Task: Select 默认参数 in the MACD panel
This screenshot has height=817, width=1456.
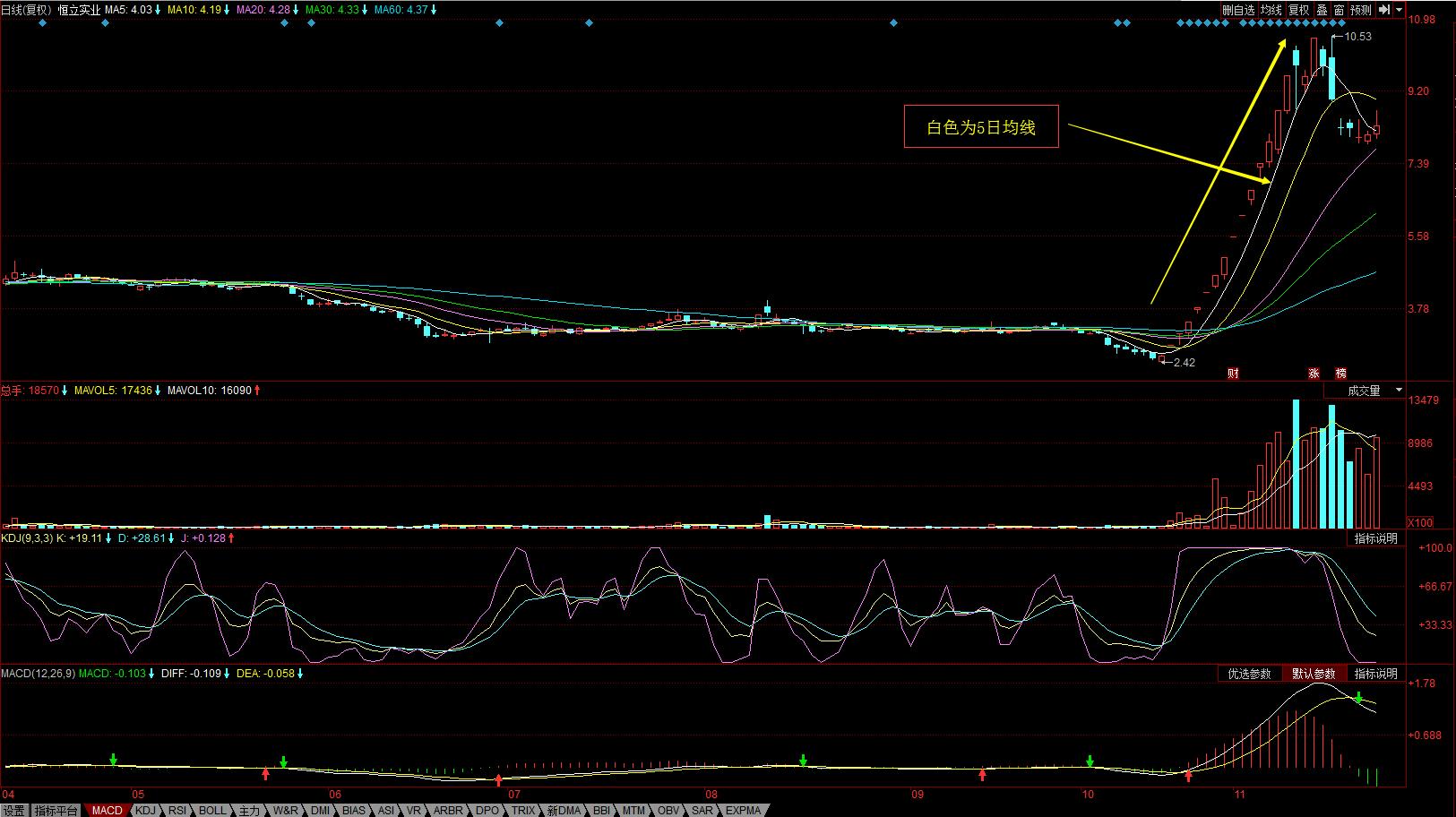Action: (1314, 674)
